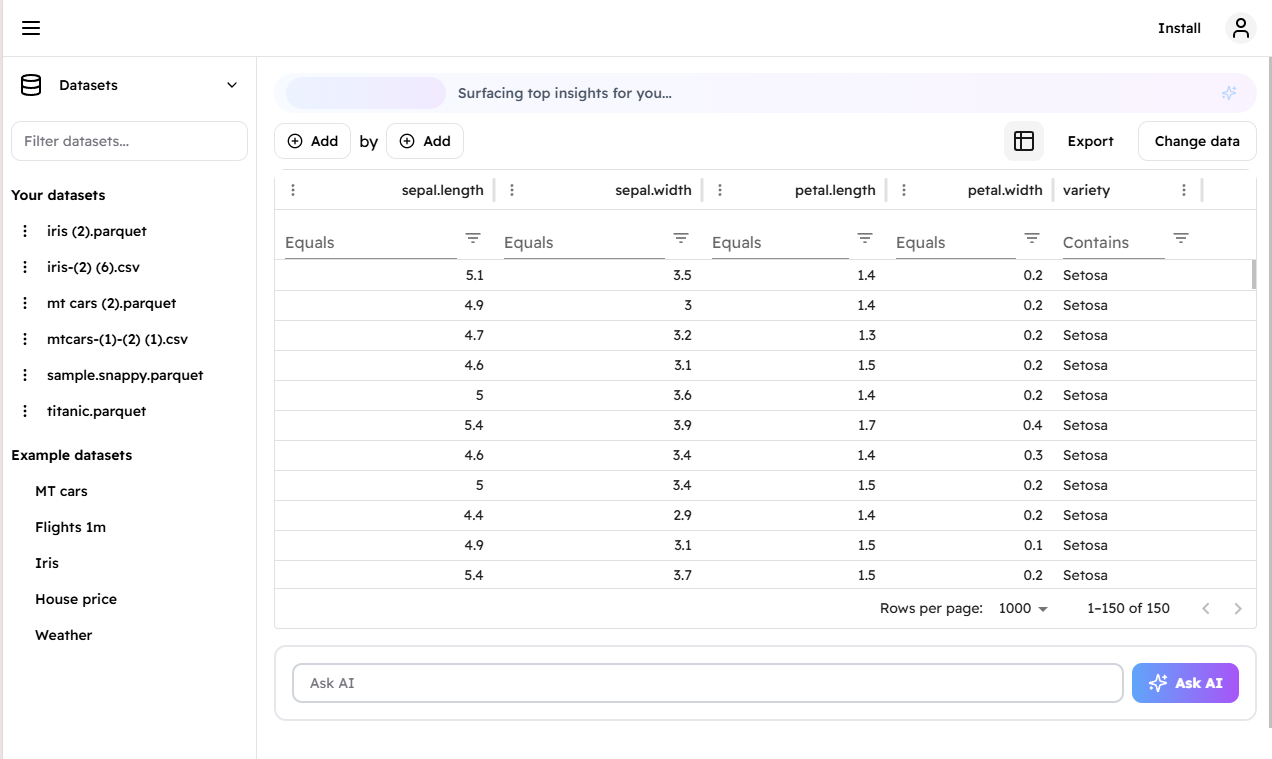This screenshot has height=759, width=1272.
Task: Click petal.length Equals filter input
Action: 780,242
